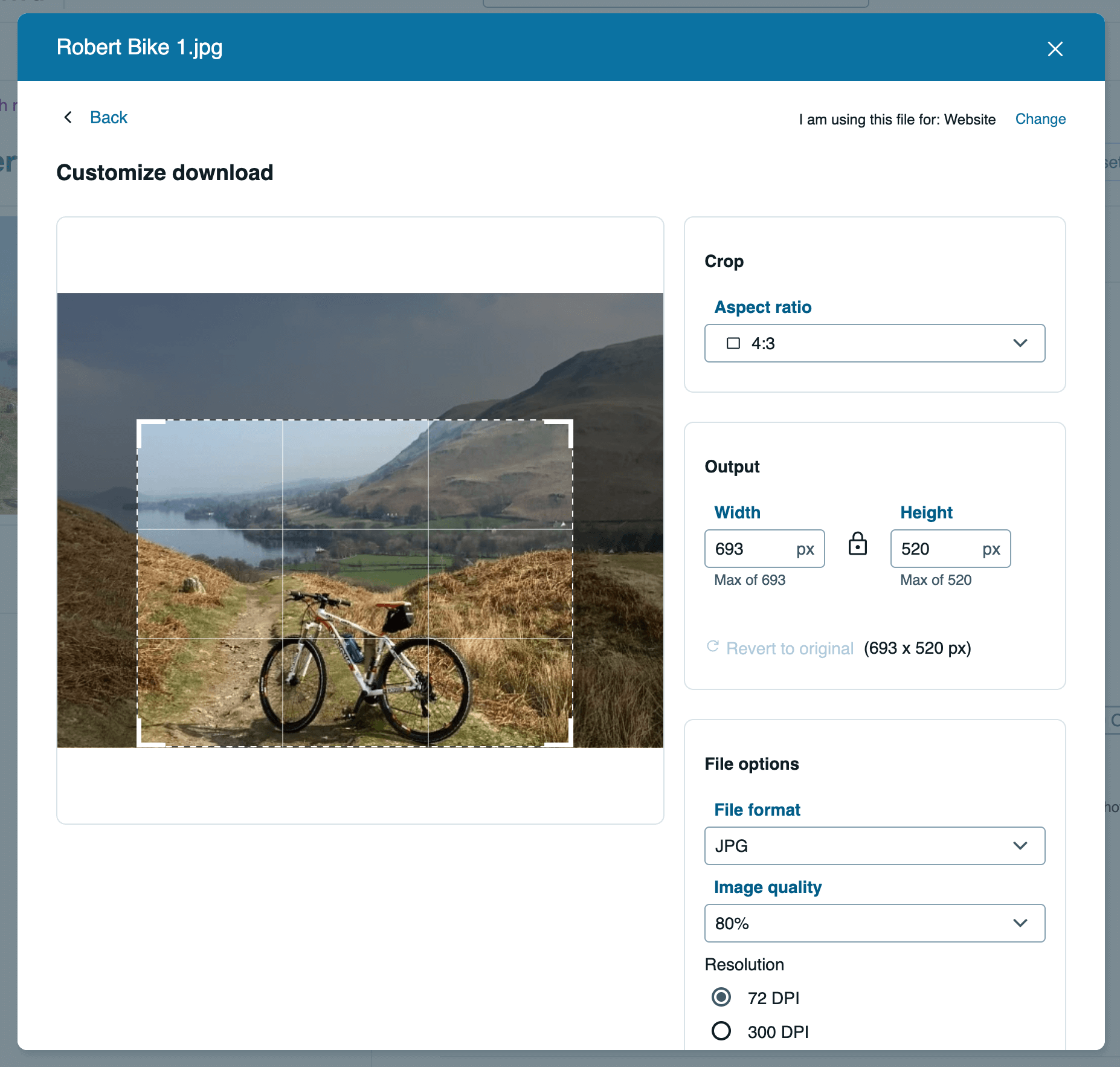Open the Aspect ratio dropdown

(874, 343)
